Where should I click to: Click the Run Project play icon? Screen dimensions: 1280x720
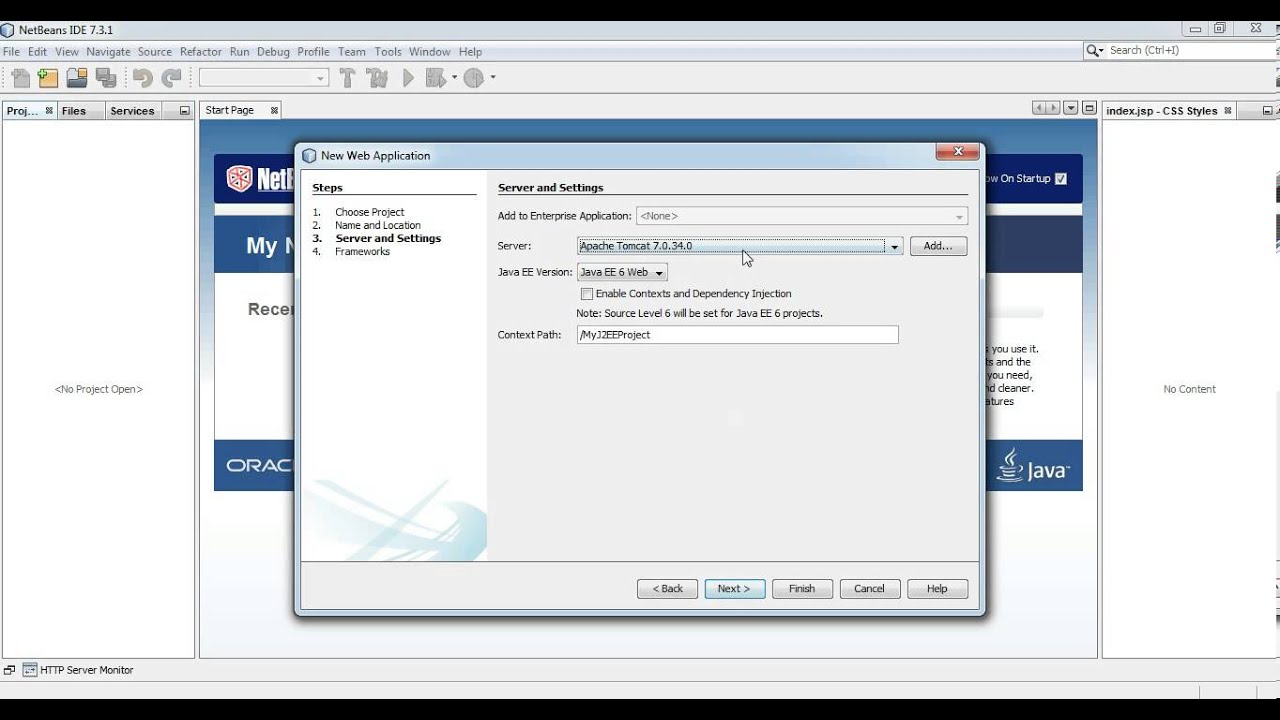coord(408,78)
